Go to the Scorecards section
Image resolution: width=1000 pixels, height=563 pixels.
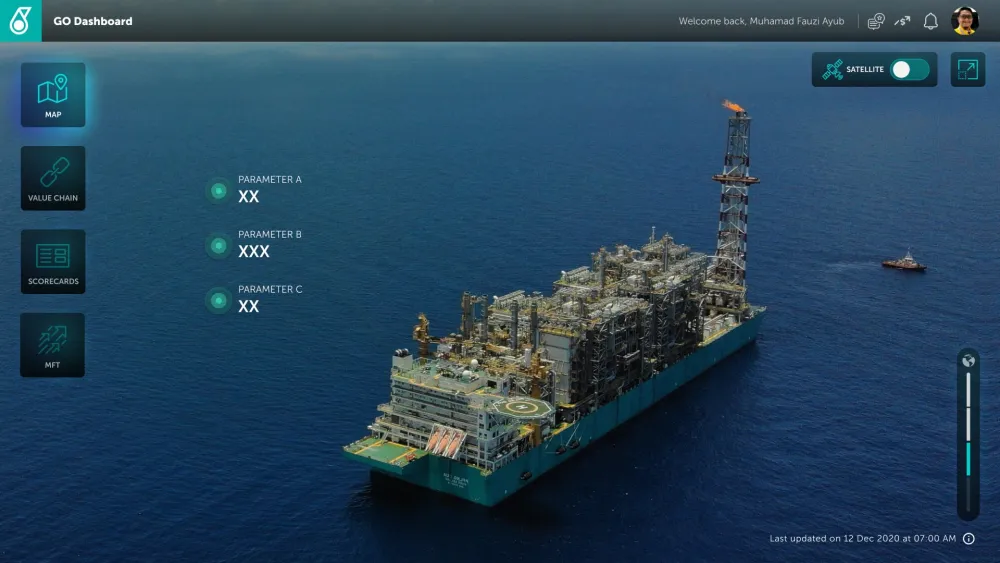pos(53,261)
